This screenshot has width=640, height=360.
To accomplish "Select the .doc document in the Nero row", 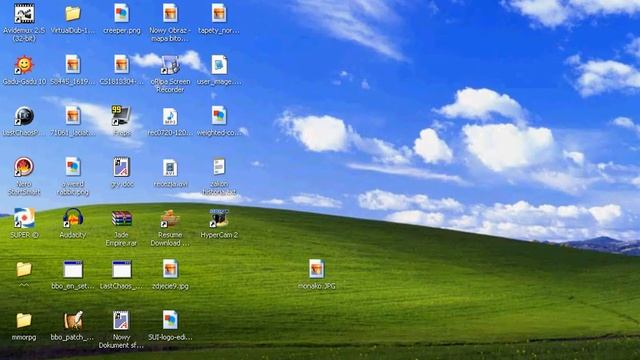I will pos(121,167).
